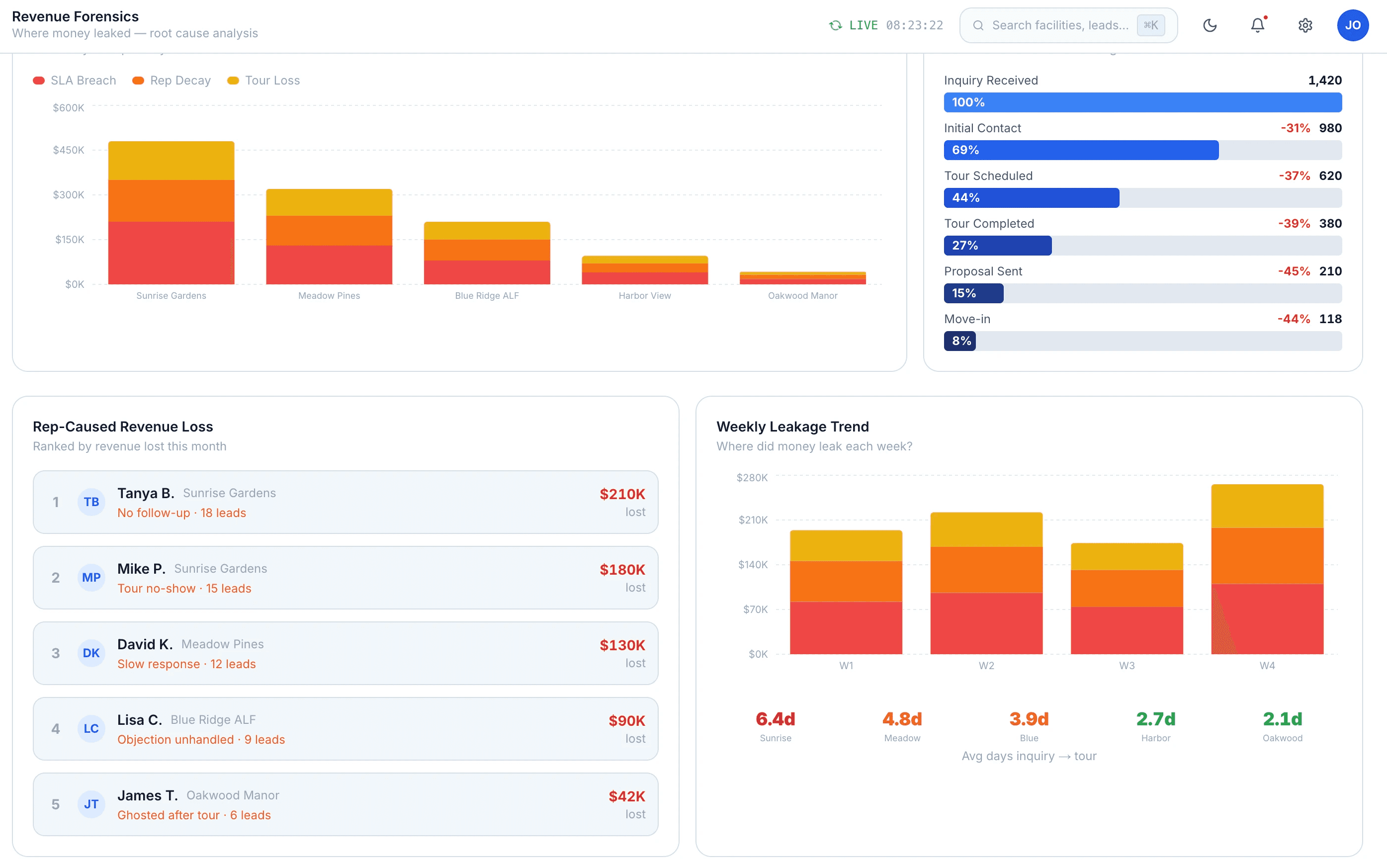The height and width of the screenshot is (868, 1387).
Task: Open notifications bell icon
Action: coord(1257,25)
